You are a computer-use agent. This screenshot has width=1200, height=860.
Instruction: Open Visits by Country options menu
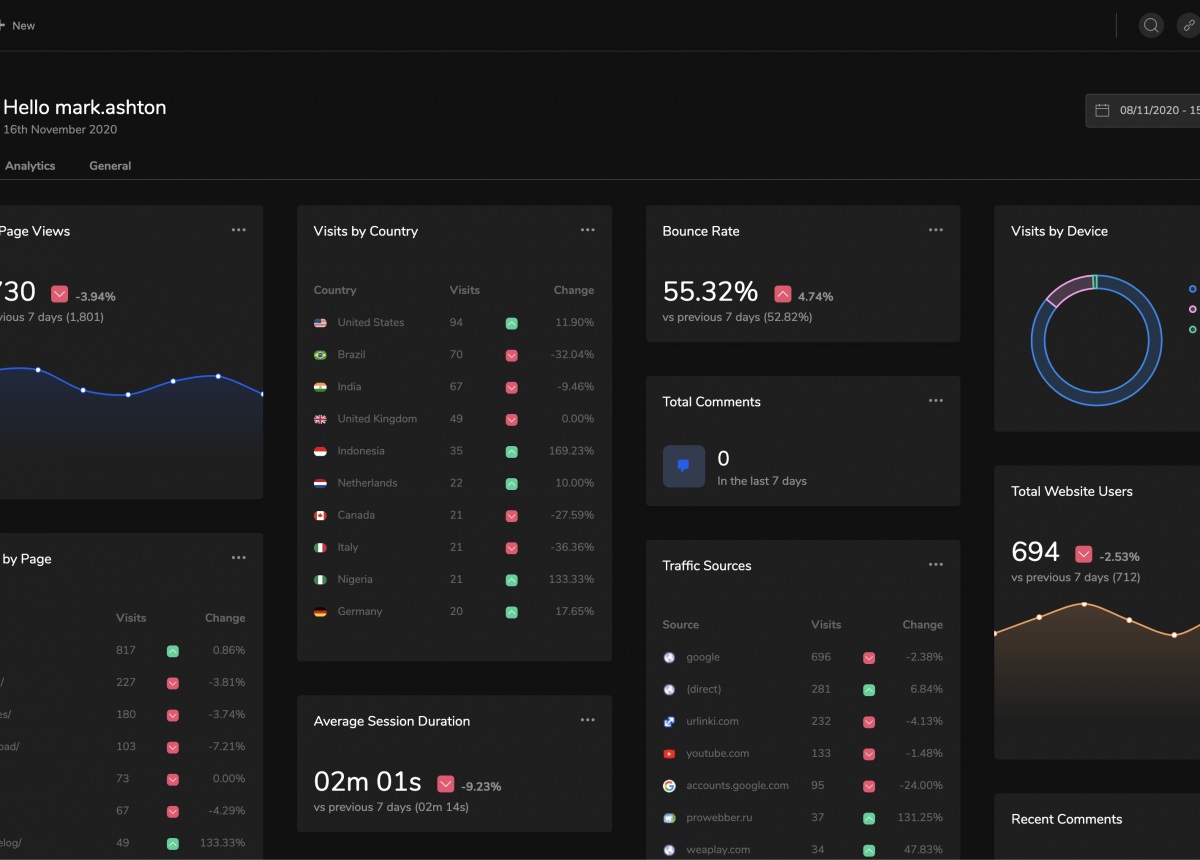(x=587, y=230)
